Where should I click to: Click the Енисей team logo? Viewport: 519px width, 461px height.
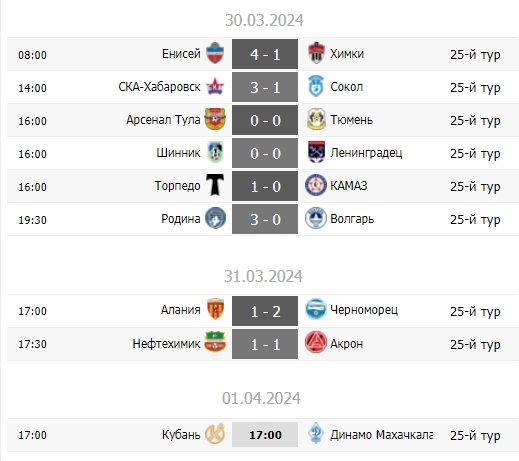pyautogui.click(x=215, y=53)
